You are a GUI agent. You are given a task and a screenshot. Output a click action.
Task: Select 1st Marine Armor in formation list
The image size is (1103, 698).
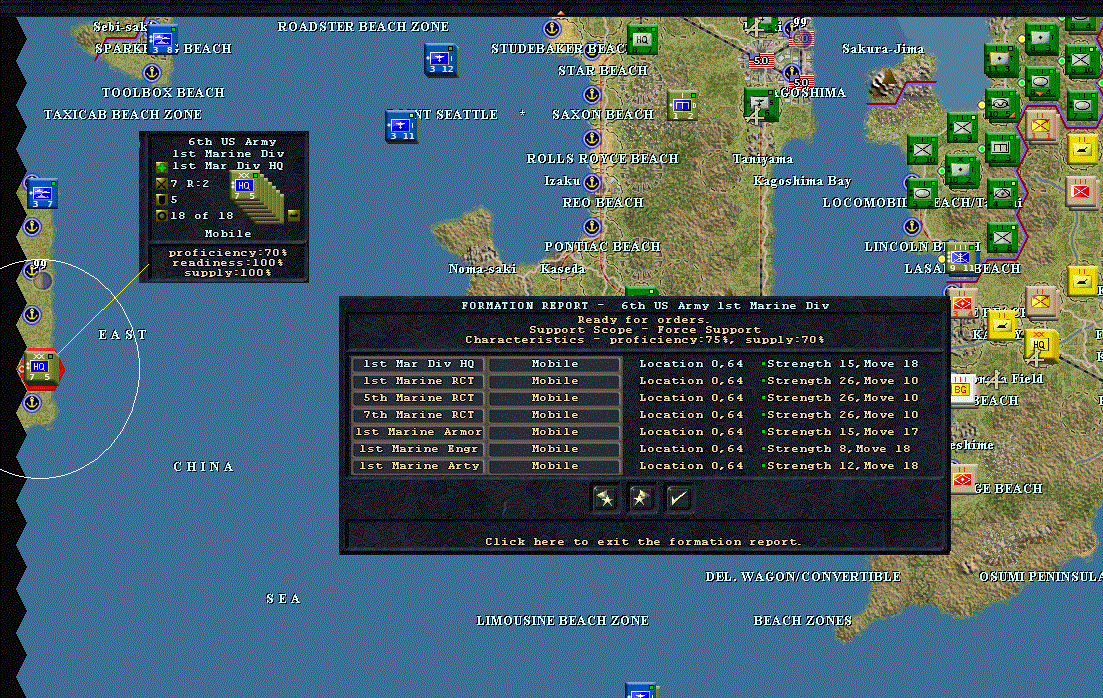(x=419, y=432)
